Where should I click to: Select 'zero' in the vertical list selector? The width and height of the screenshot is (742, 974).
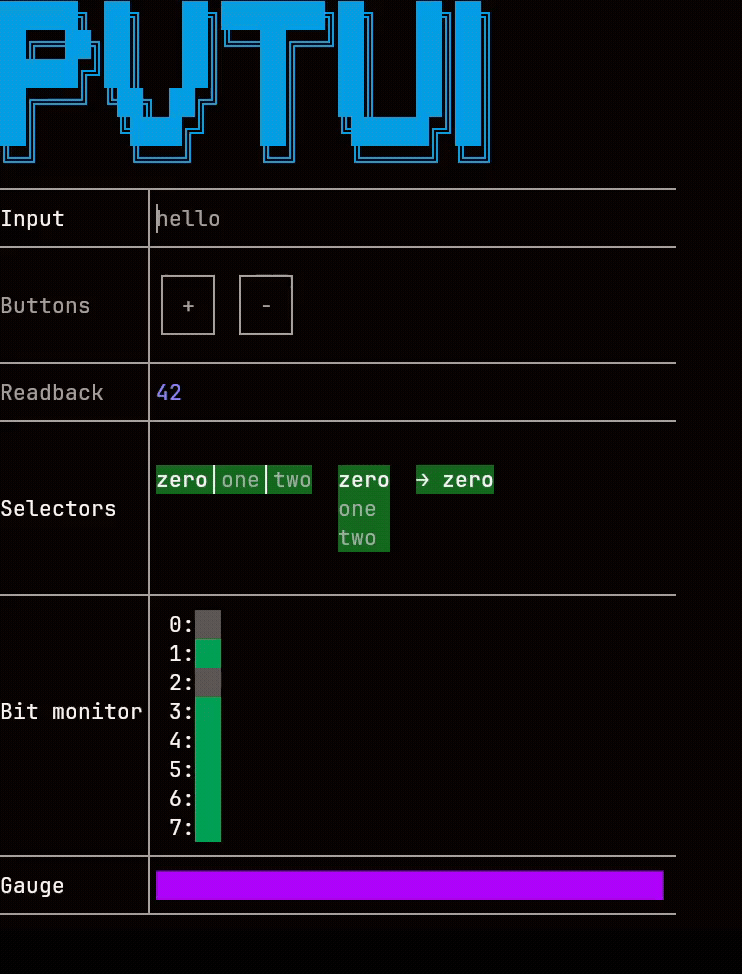(x=363, y=480)
